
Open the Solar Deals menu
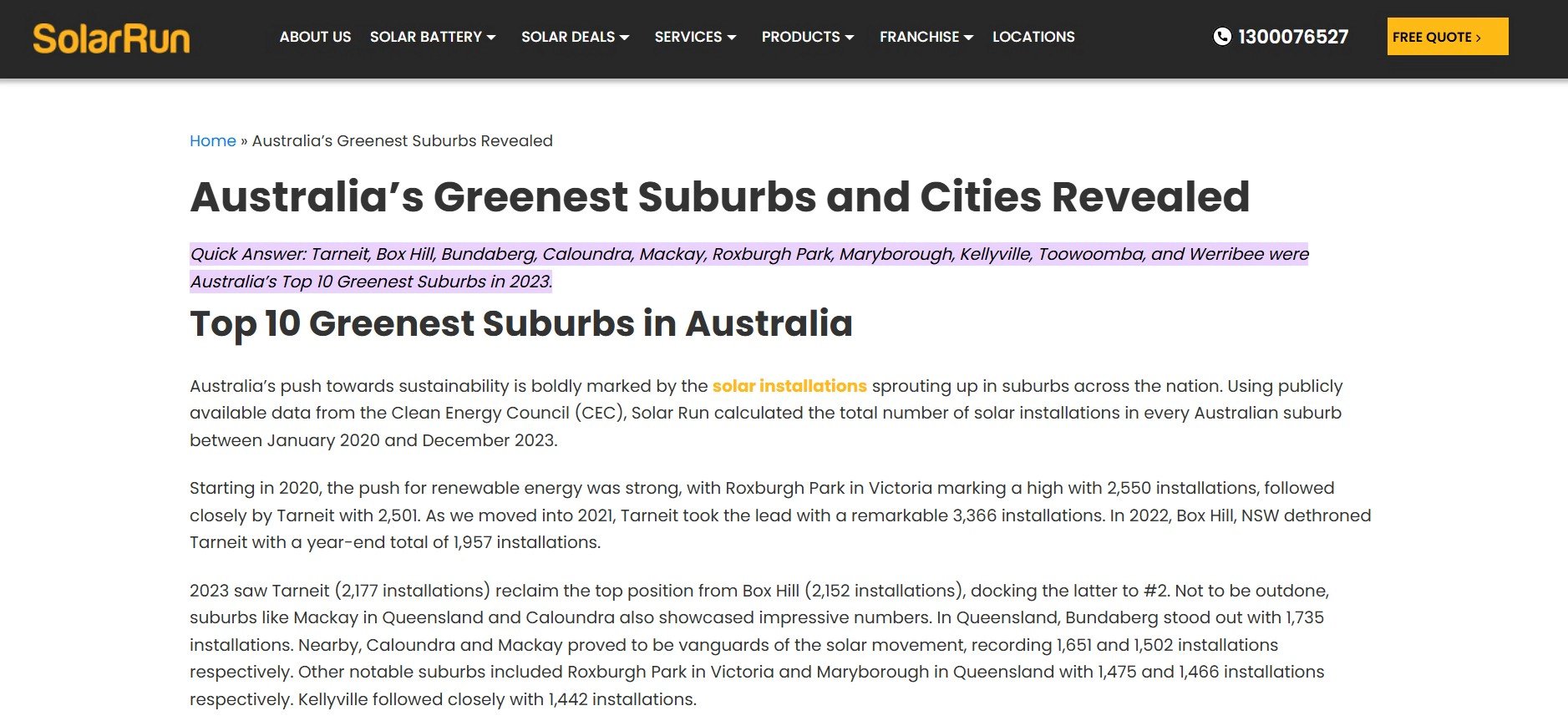tap(568, 37)
